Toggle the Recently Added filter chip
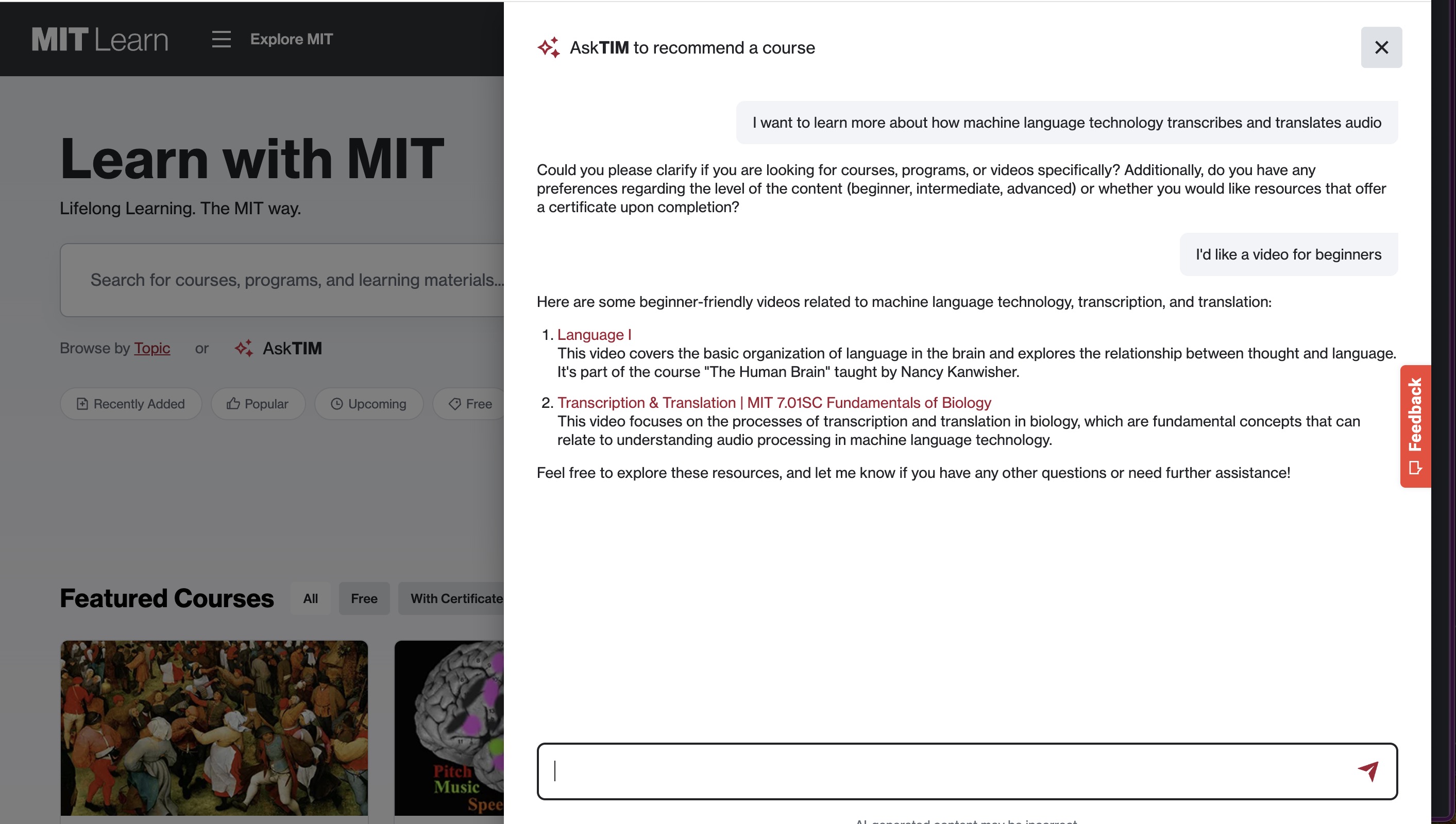 tap(131, 404)
